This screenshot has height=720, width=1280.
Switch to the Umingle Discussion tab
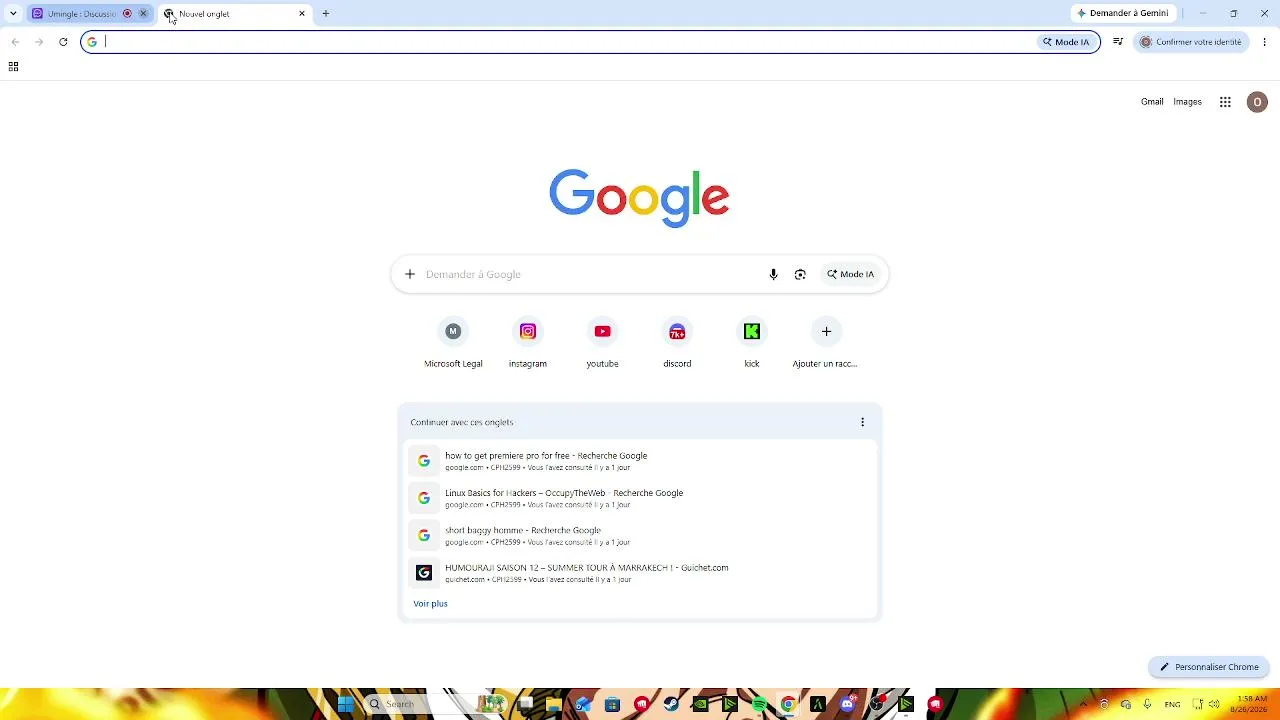tap(82, 14)
